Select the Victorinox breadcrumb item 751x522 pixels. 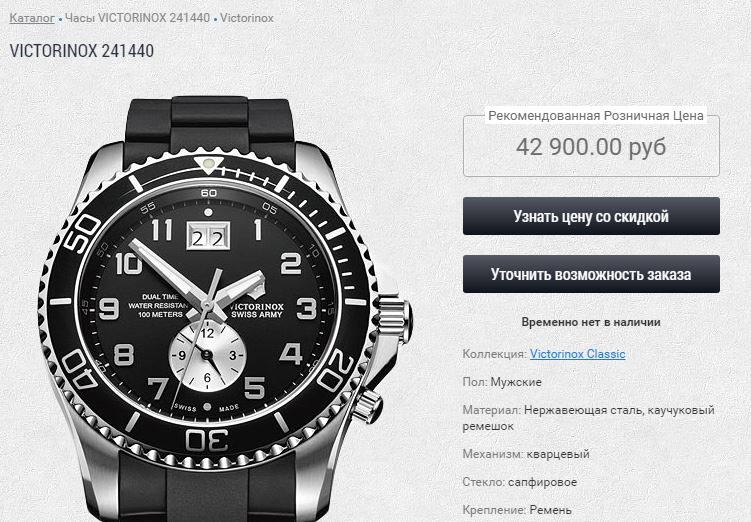click(x=247, y=18)
